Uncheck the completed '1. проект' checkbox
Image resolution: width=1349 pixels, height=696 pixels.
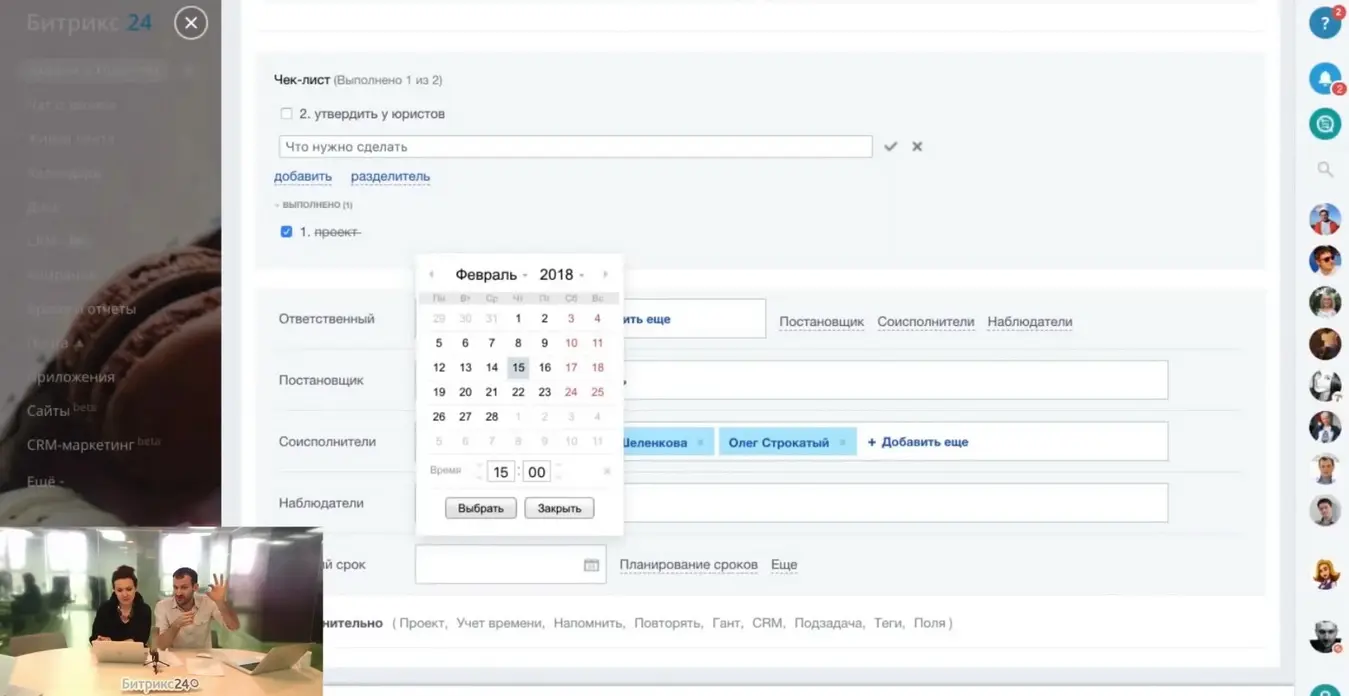pyautogui.click(x=287, y=232)
